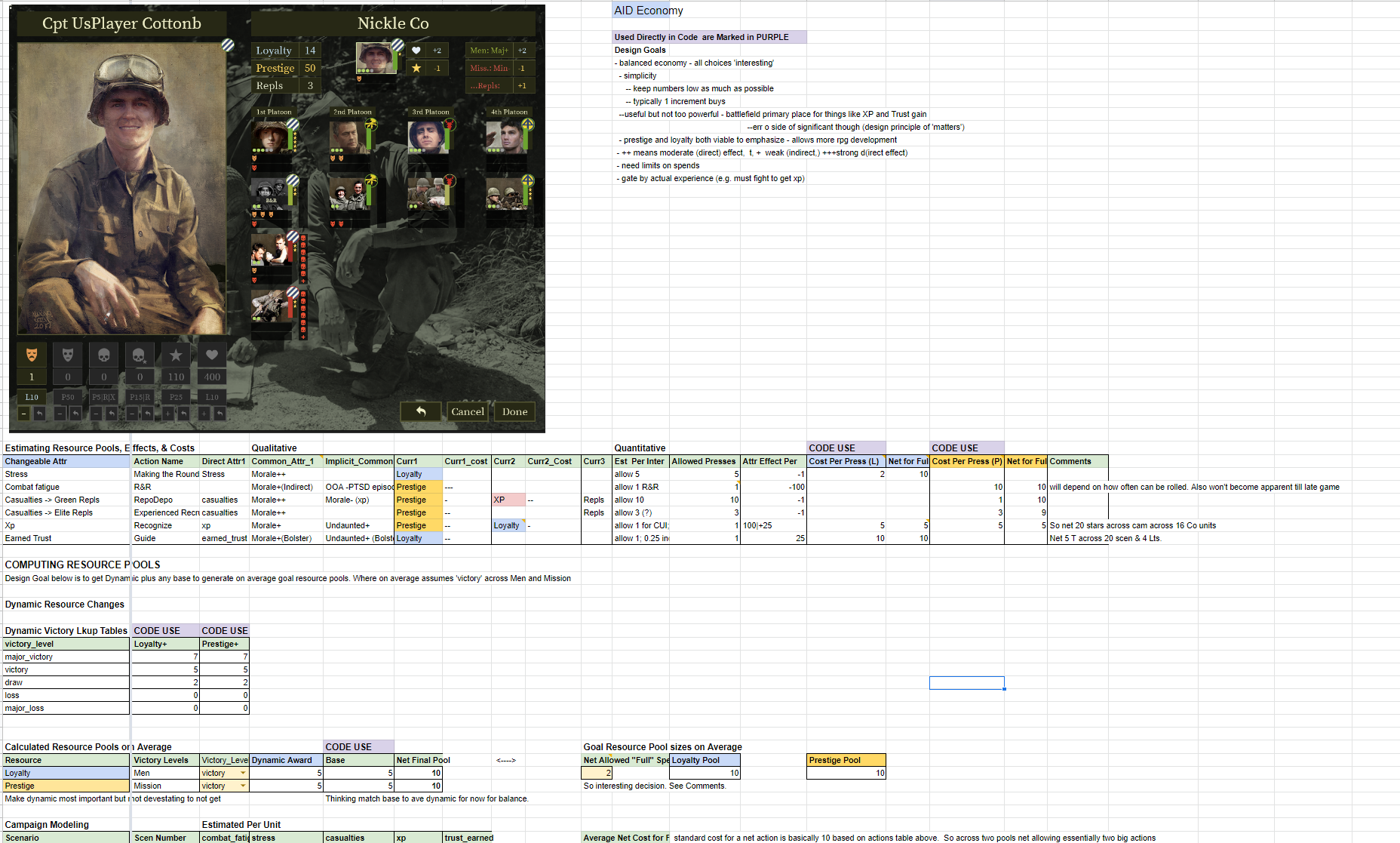Click the minus button under P5|R|X

(x=97, y=413)
